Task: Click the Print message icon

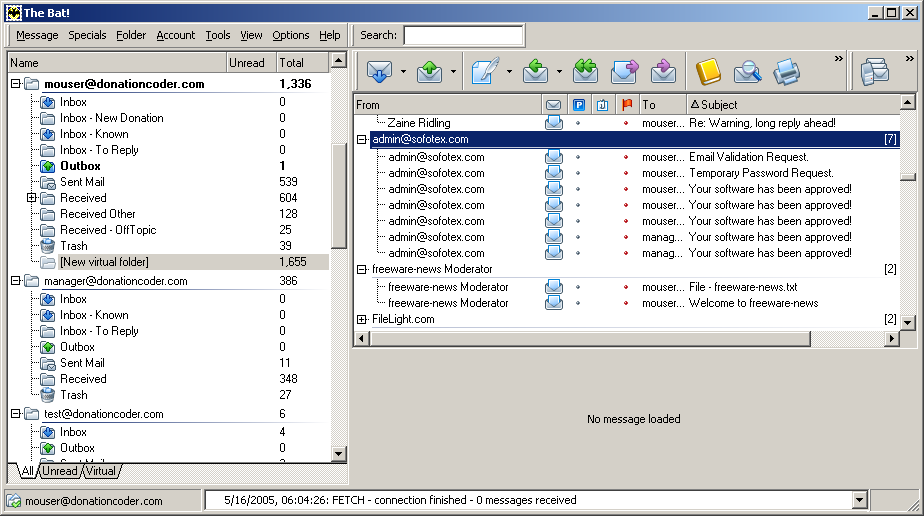Action: pyautogui.click(x=786, y=72)
